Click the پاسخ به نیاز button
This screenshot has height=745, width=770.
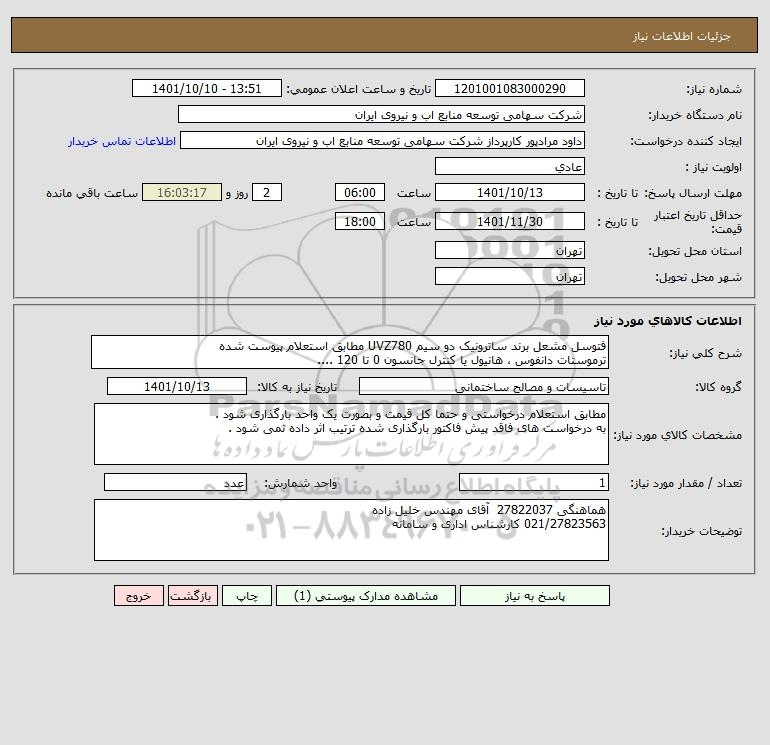coord(535,596)
